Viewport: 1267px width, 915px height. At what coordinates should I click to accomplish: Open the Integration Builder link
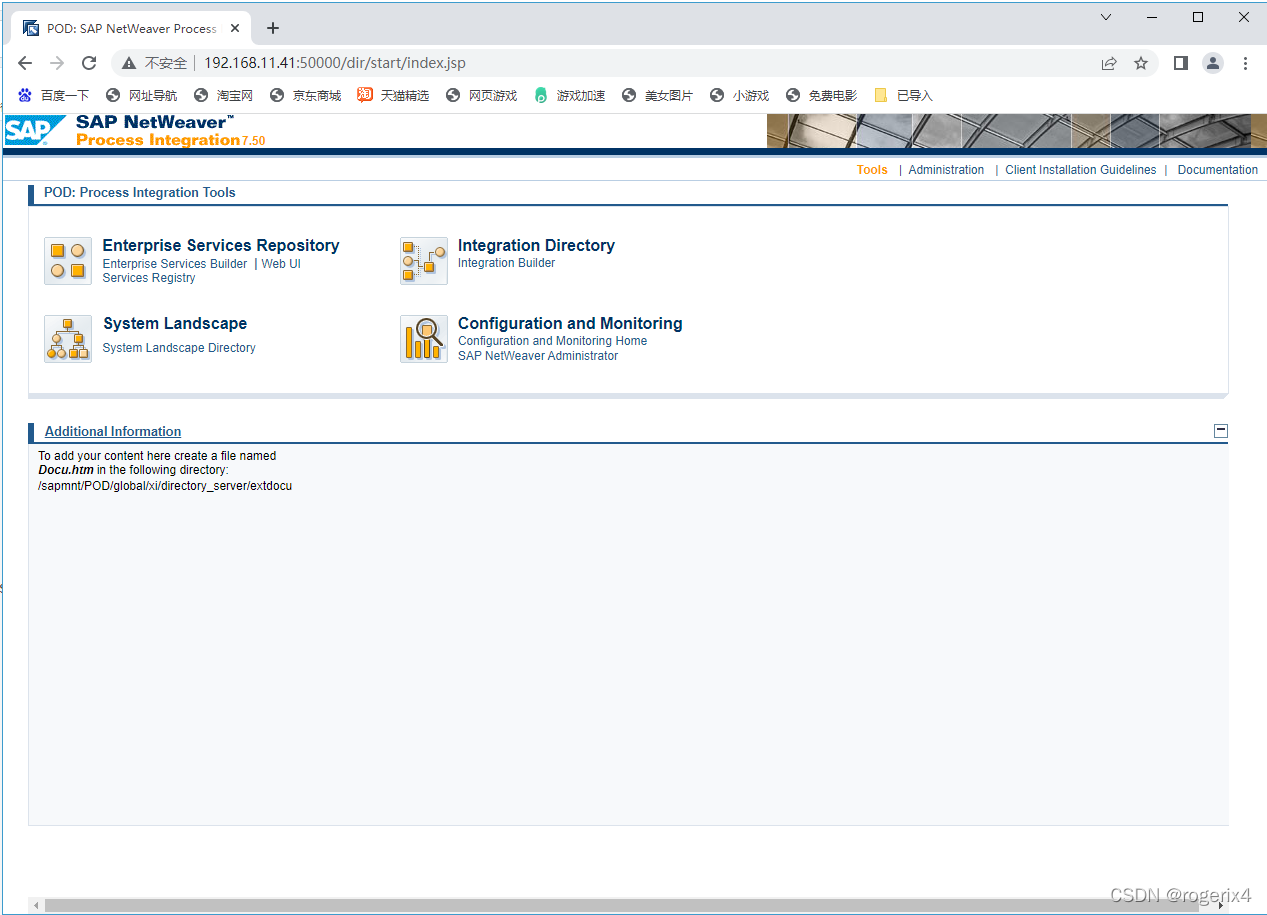pos(507,263)
